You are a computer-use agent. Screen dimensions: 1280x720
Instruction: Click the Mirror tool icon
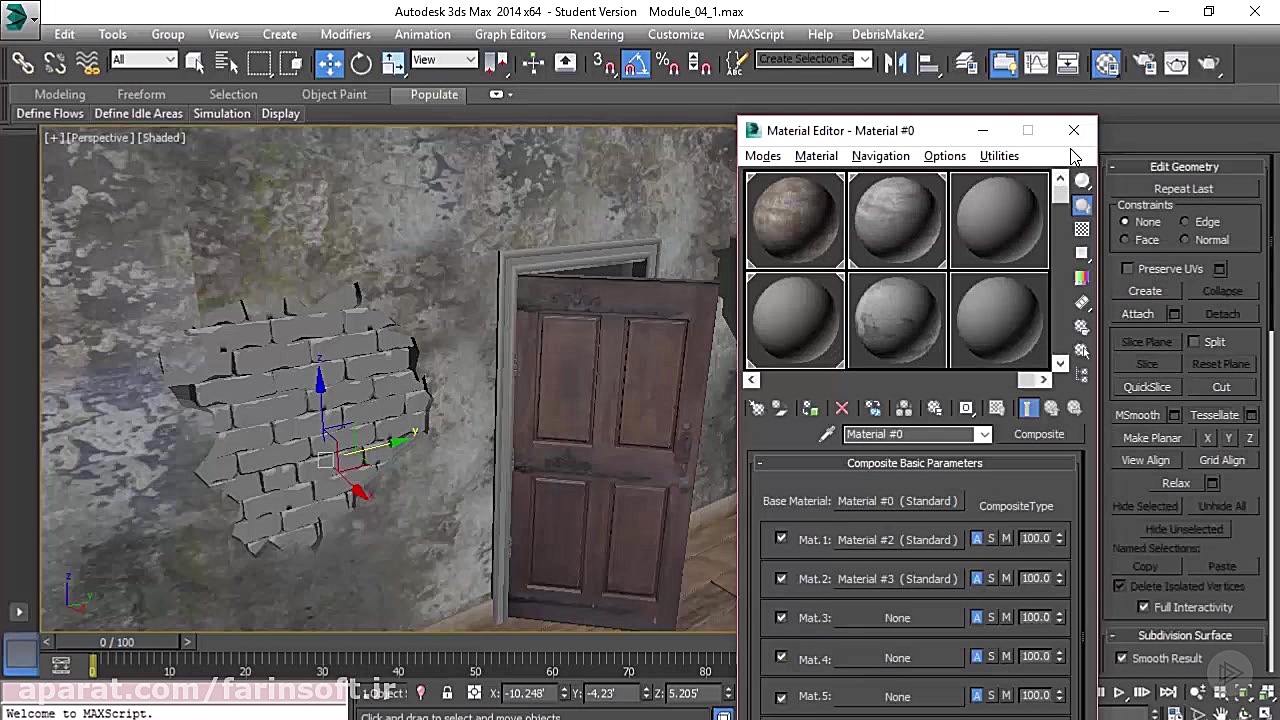pos(895,63)
